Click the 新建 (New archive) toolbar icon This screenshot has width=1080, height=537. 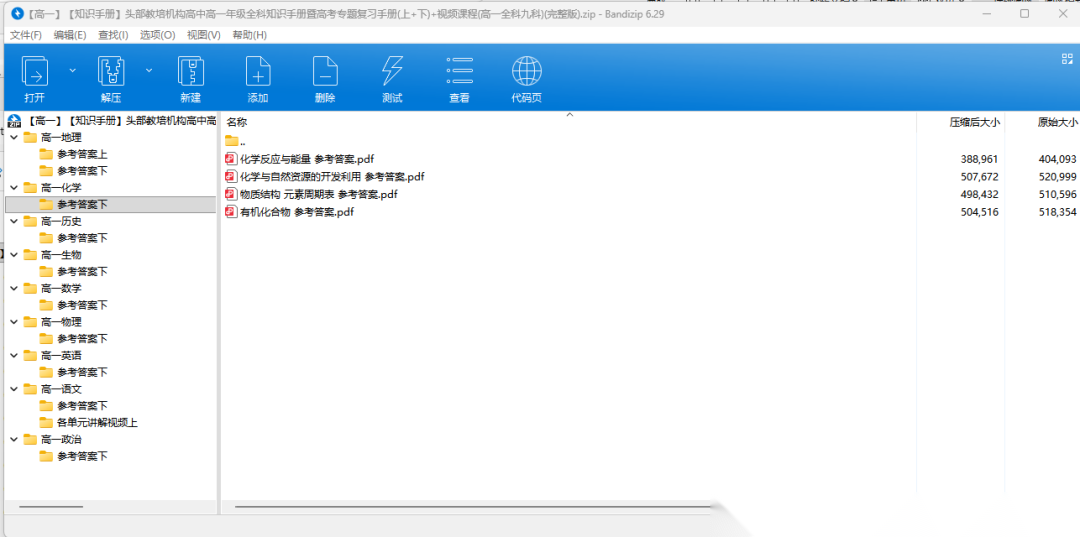tap(190, 73)
